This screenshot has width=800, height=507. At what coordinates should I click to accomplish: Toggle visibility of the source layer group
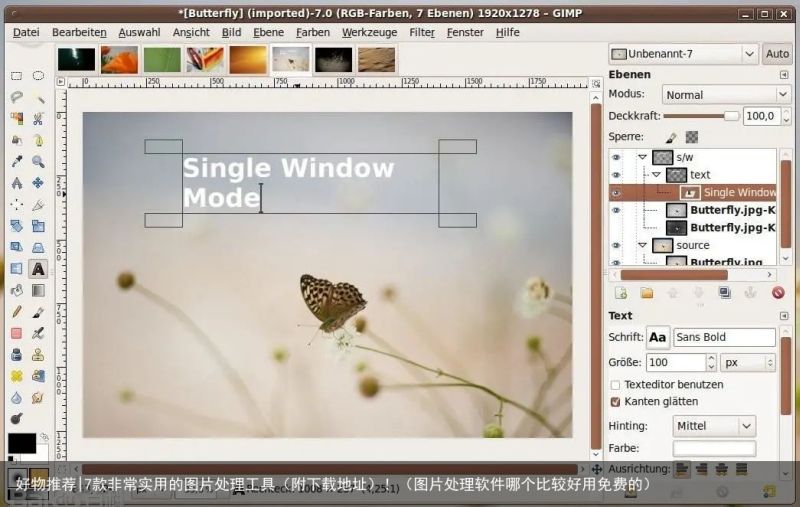pyautogui.click(x=616, y=245)
